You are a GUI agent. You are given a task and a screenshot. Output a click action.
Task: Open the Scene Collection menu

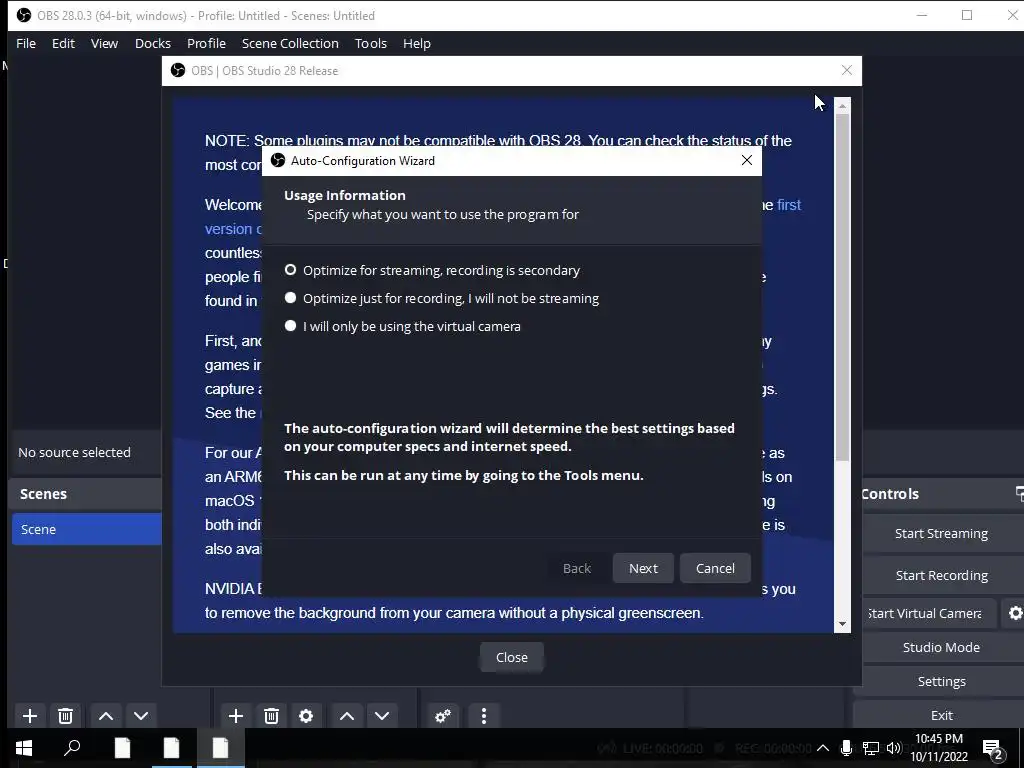point(290,43)
